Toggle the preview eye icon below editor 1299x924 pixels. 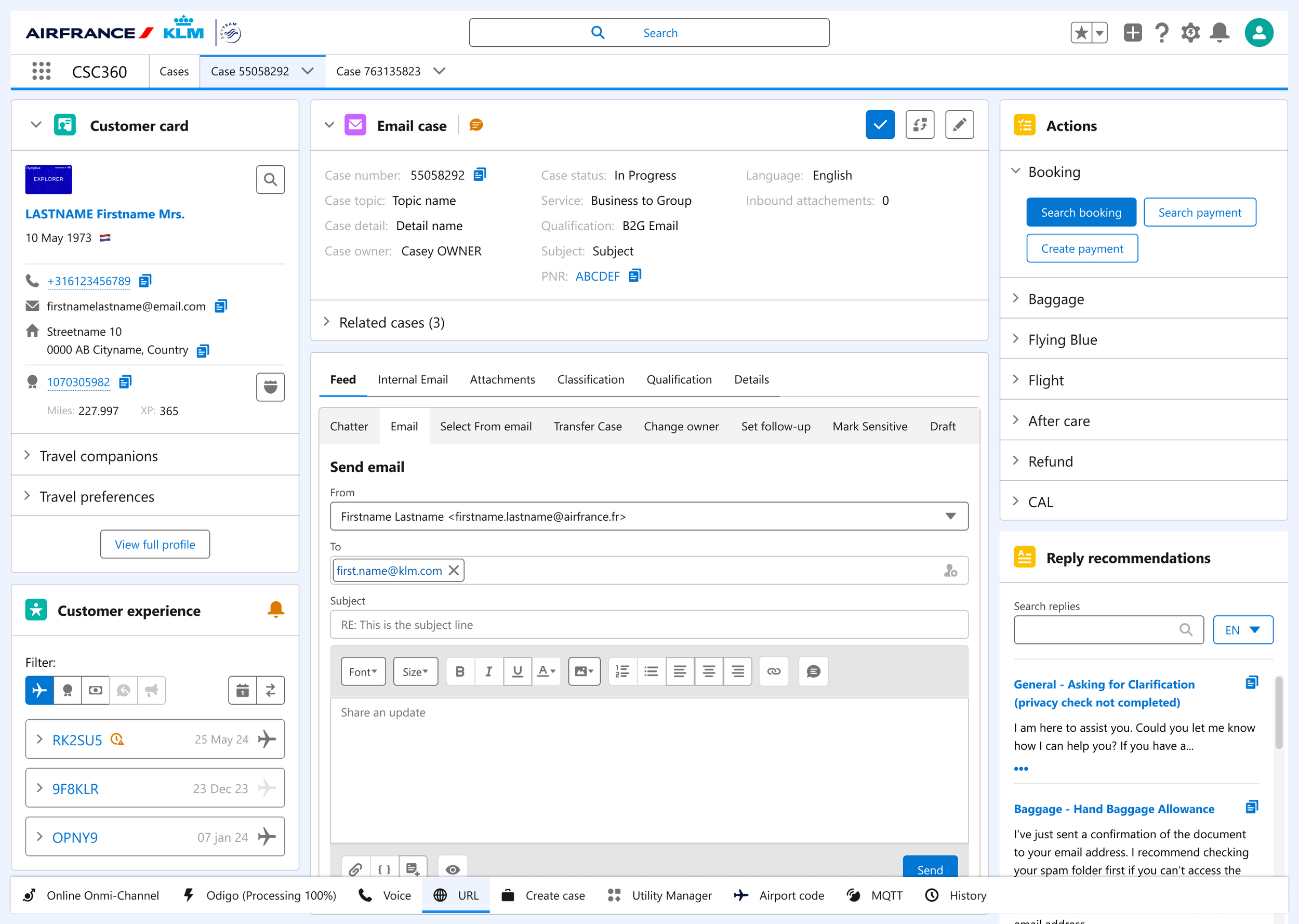click(453, 869)
